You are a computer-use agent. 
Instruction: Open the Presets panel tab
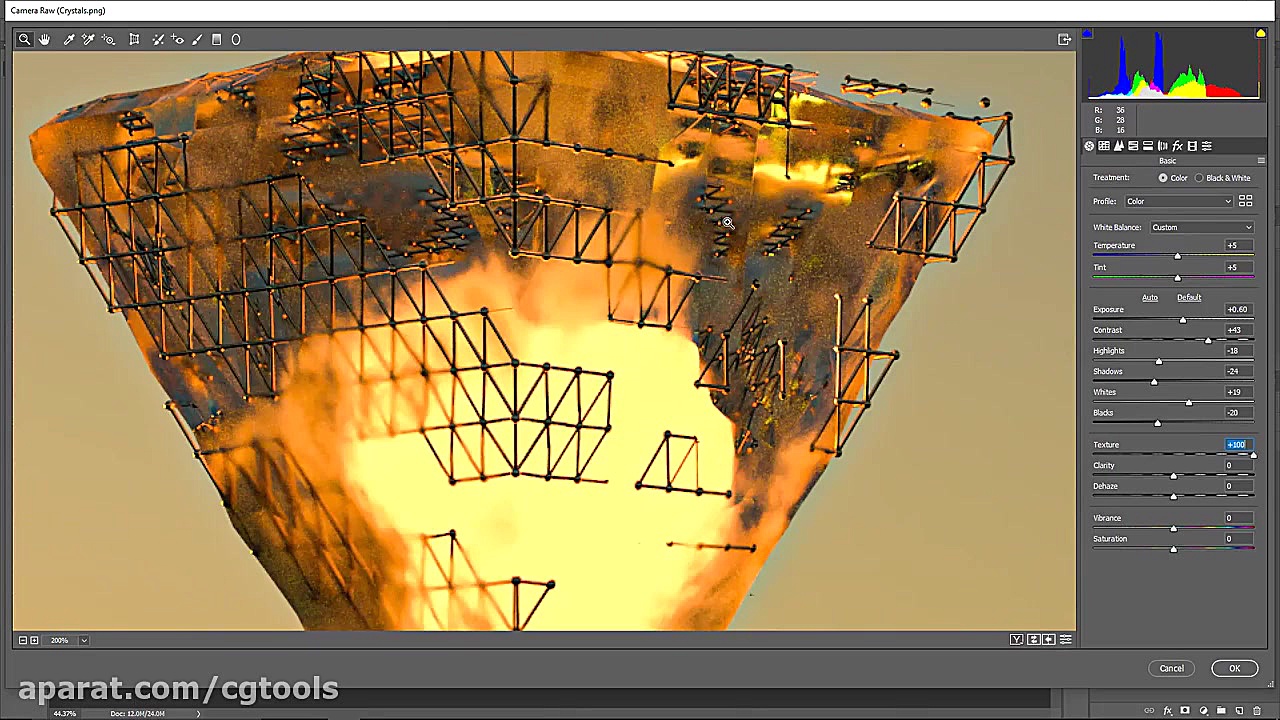click(1207, 146)
